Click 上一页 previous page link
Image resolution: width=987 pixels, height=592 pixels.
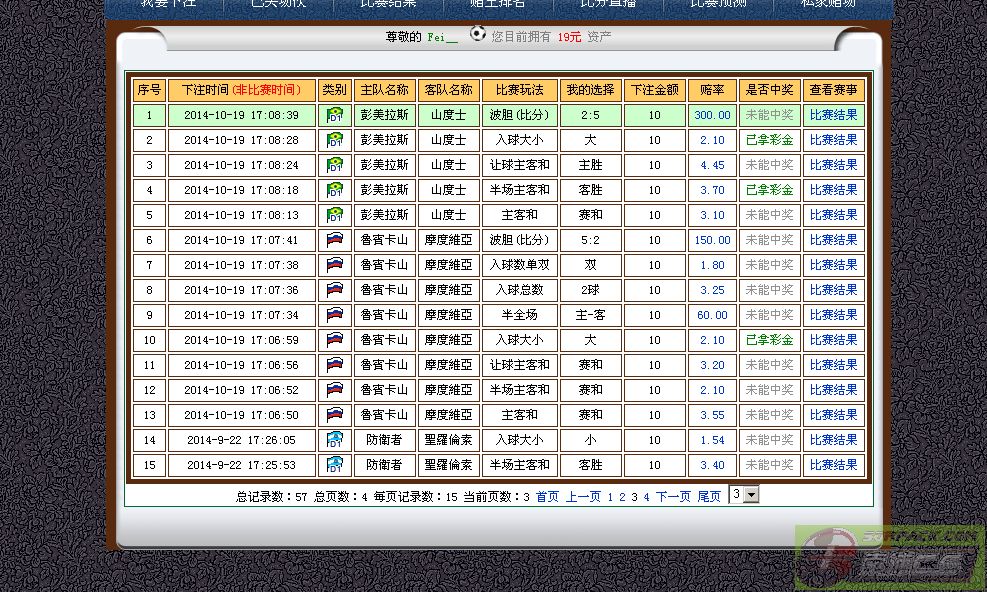(583, 497)
